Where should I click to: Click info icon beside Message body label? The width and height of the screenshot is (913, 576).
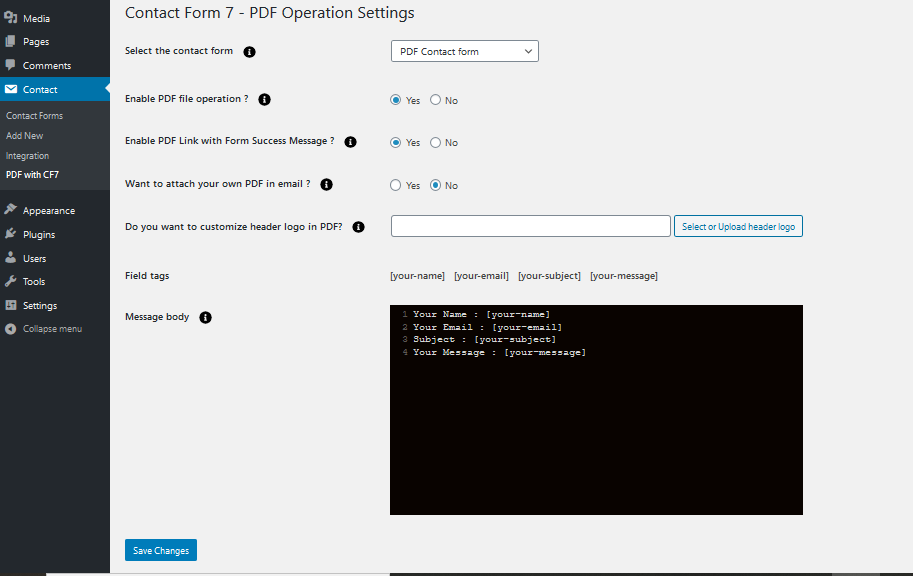pyautogui.click(x=206, y=318)
